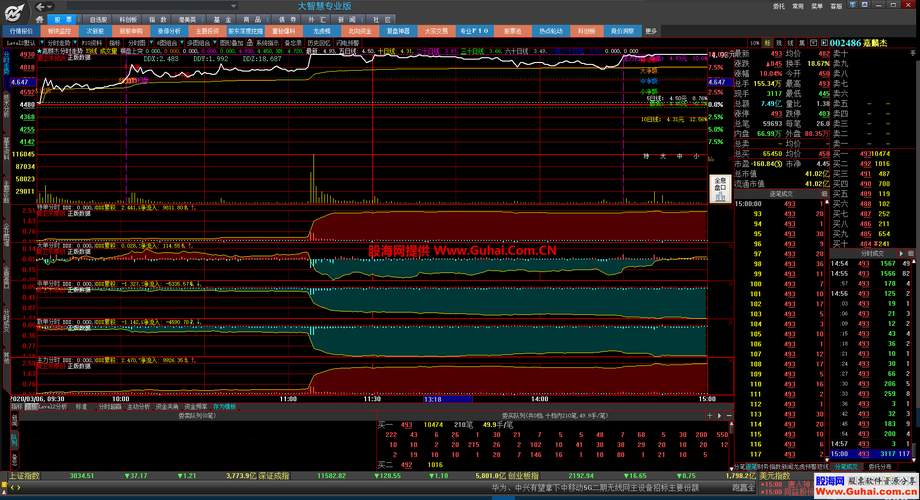Click the yellow note icon at bottom-left
Image resolution: width=920 pixels, height=500 pixels.
click(x=4, y=487)
